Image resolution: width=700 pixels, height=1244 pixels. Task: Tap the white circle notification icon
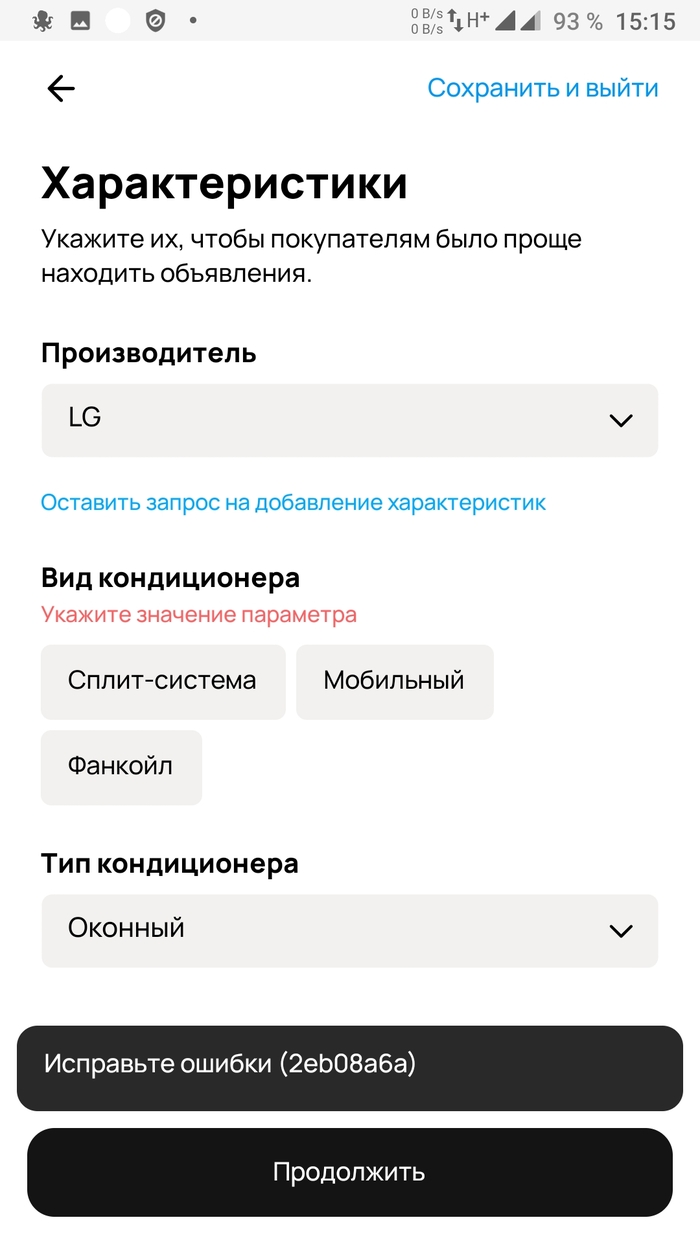(118, 20)
